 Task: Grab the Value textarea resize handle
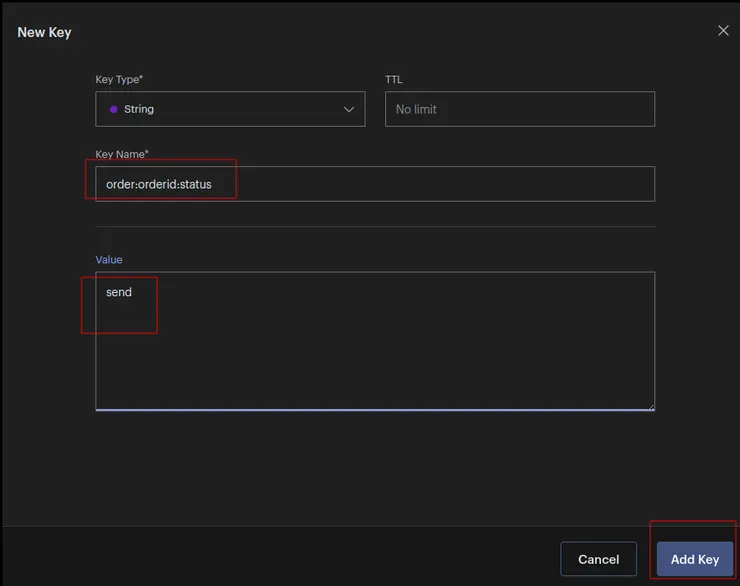tap(651, 407)
